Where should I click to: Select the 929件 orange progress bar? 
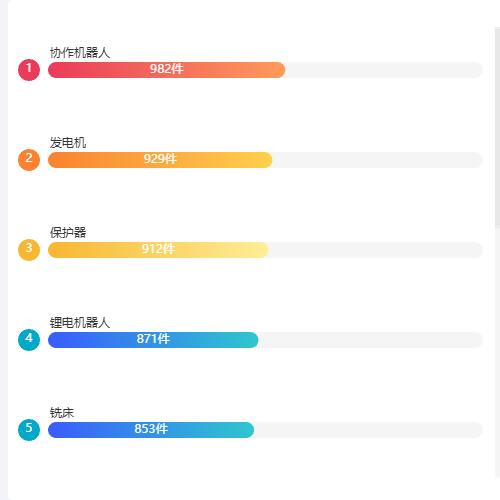tap(160, 160)
